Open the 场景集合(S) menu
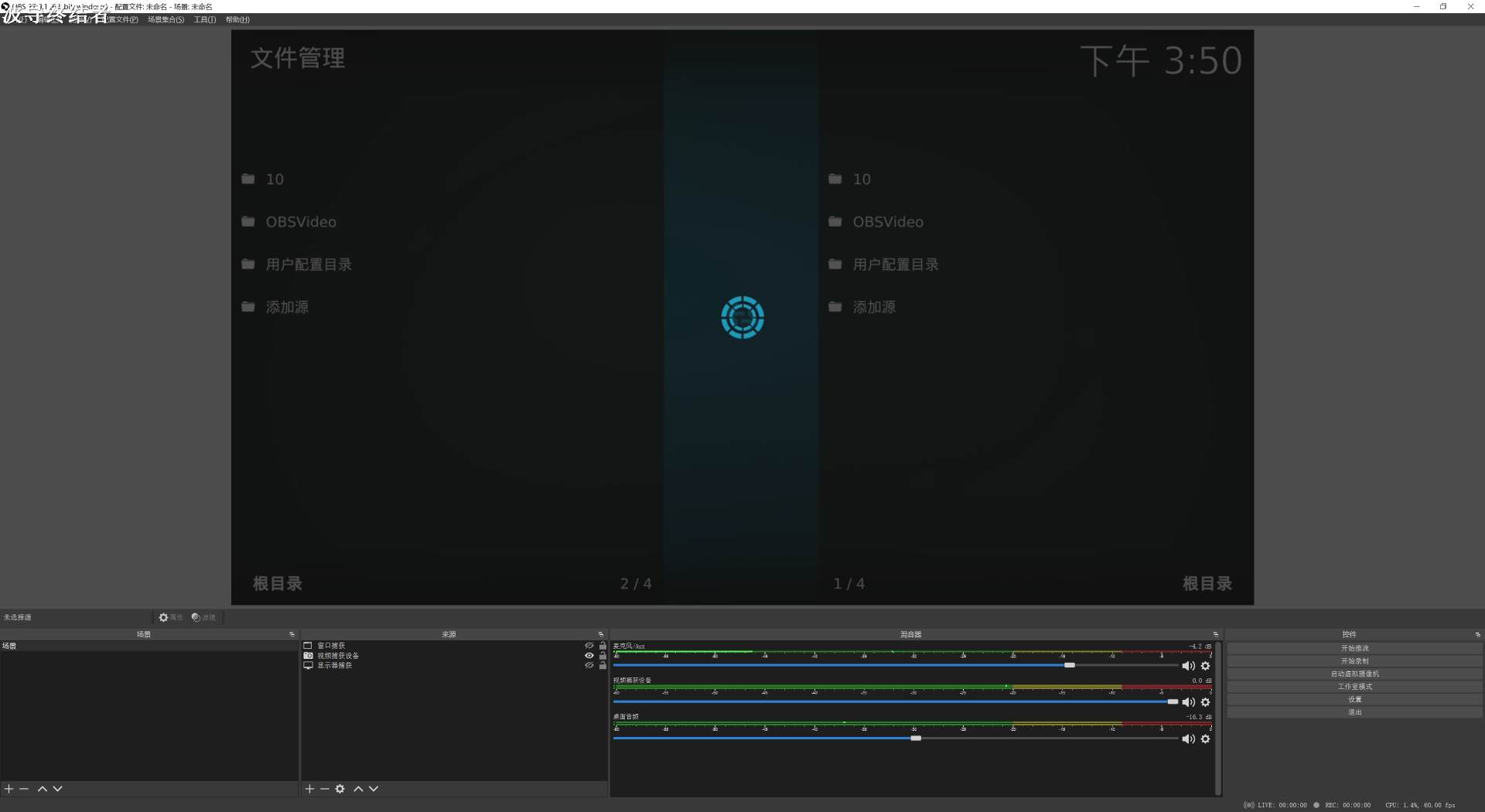 (x=165, y=19)
